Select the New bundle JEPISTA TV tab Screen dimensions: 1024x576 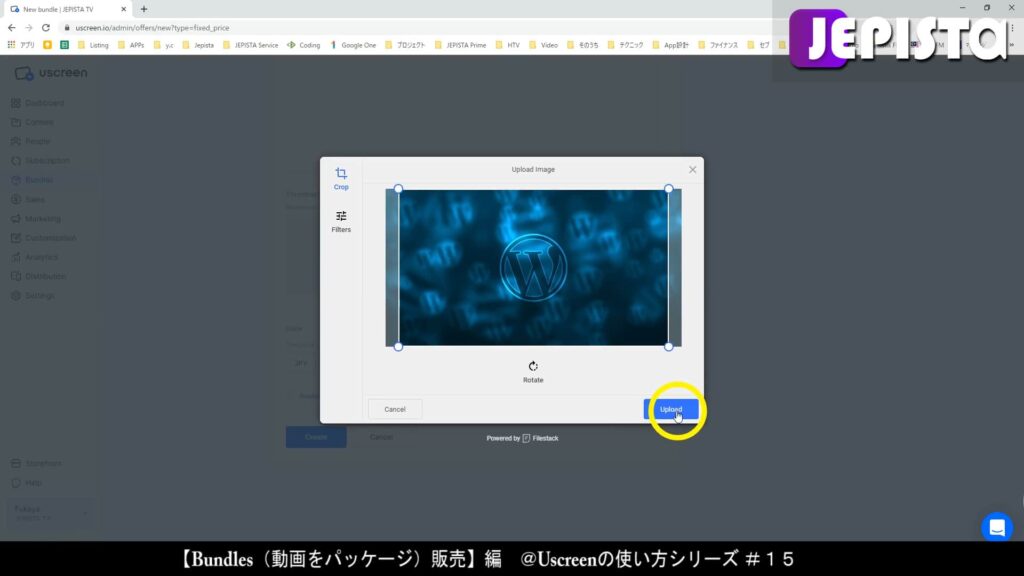[x=67, y=9]
